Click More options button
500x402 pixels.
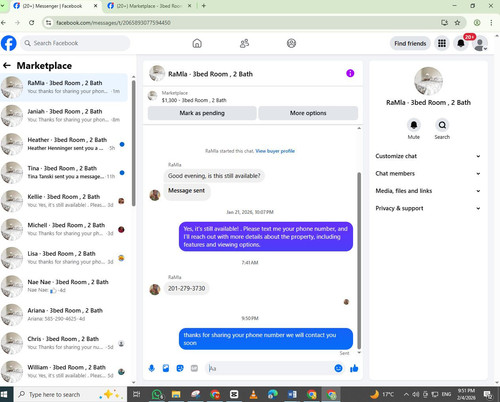click(308, 113)
